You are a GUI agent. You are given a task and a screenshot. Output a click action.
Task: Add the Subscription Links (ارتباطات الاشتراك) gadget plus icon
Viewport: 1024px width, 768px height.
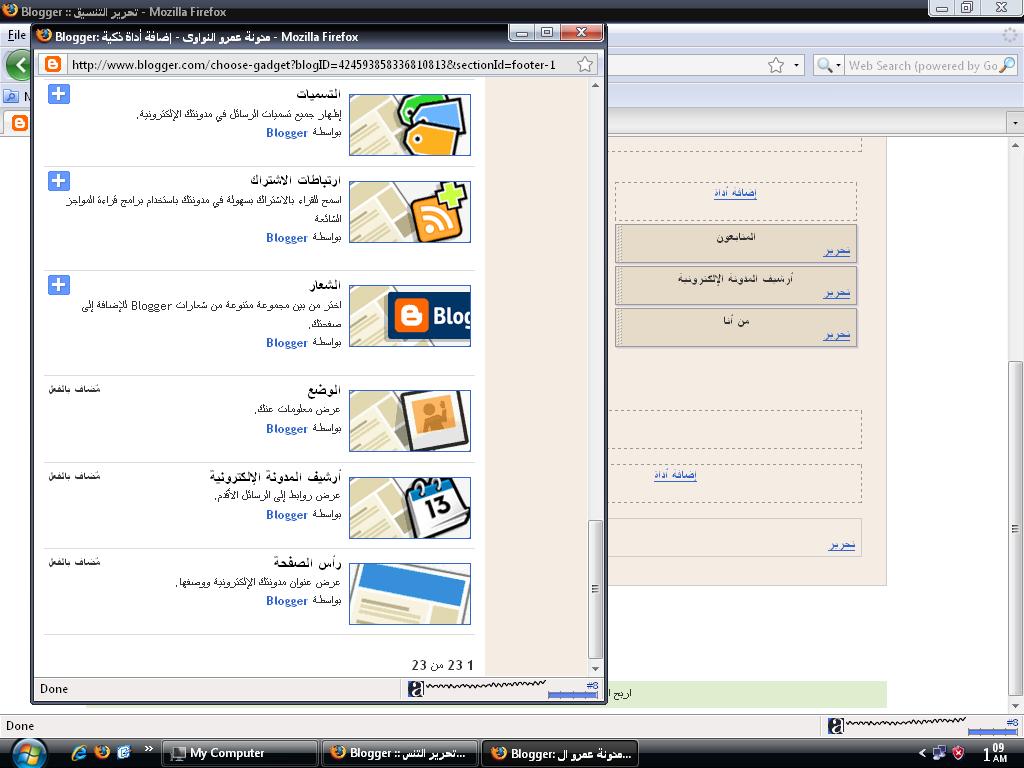(x=59, y=181)
